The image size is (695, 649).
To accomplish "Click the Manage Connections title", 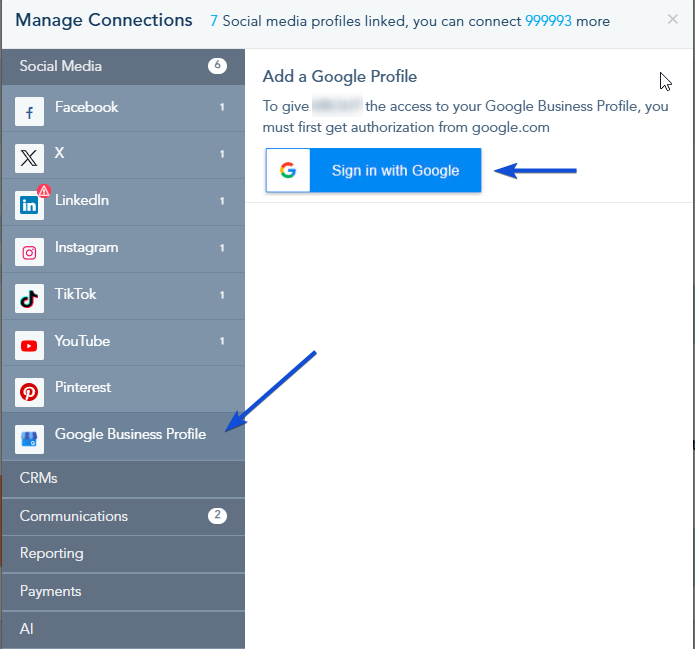I will pos(104,20).
